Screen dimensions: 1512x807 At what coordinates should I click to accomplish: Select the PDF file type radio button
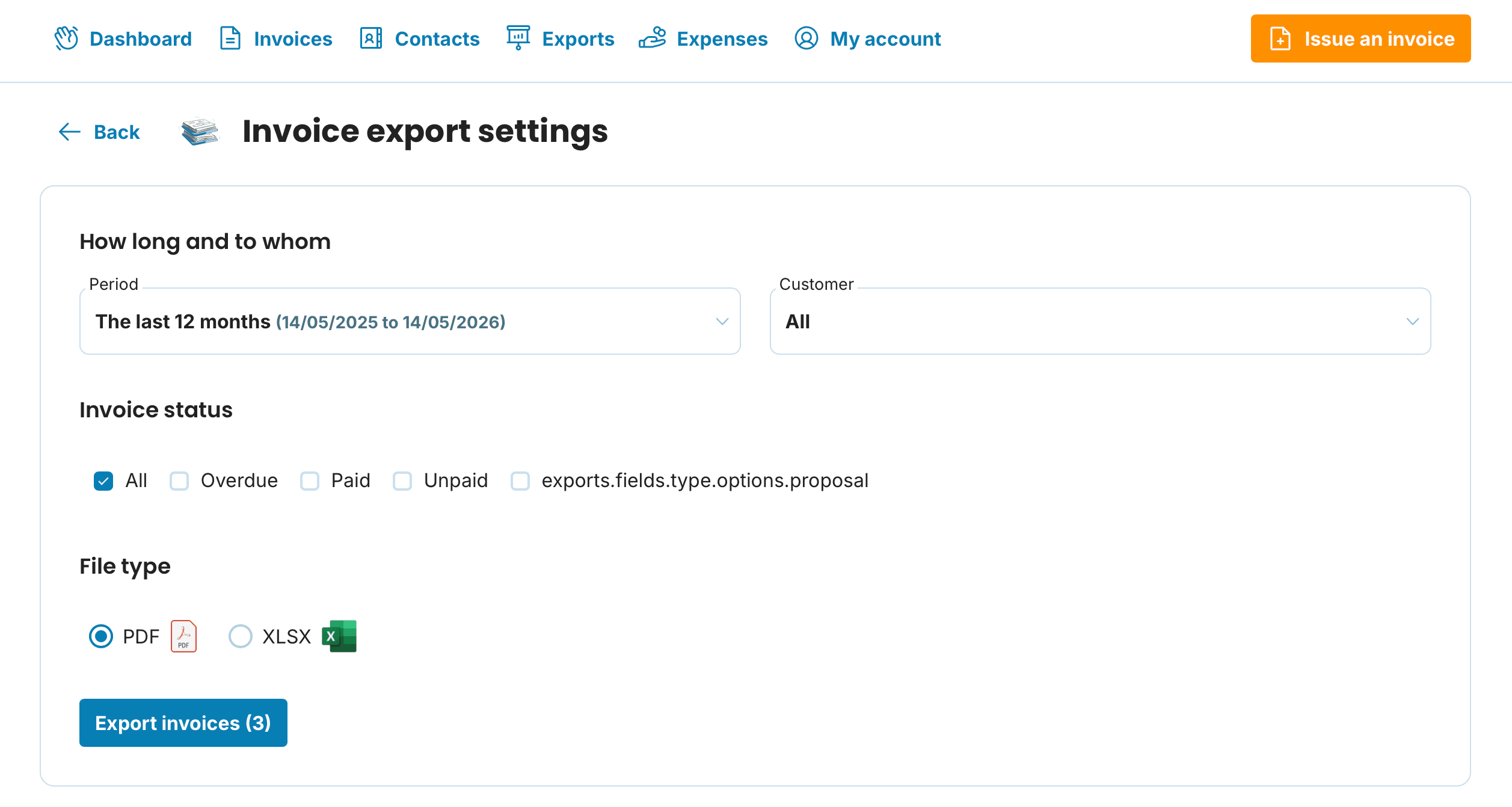pyautogui.click(x=101, y=636)
